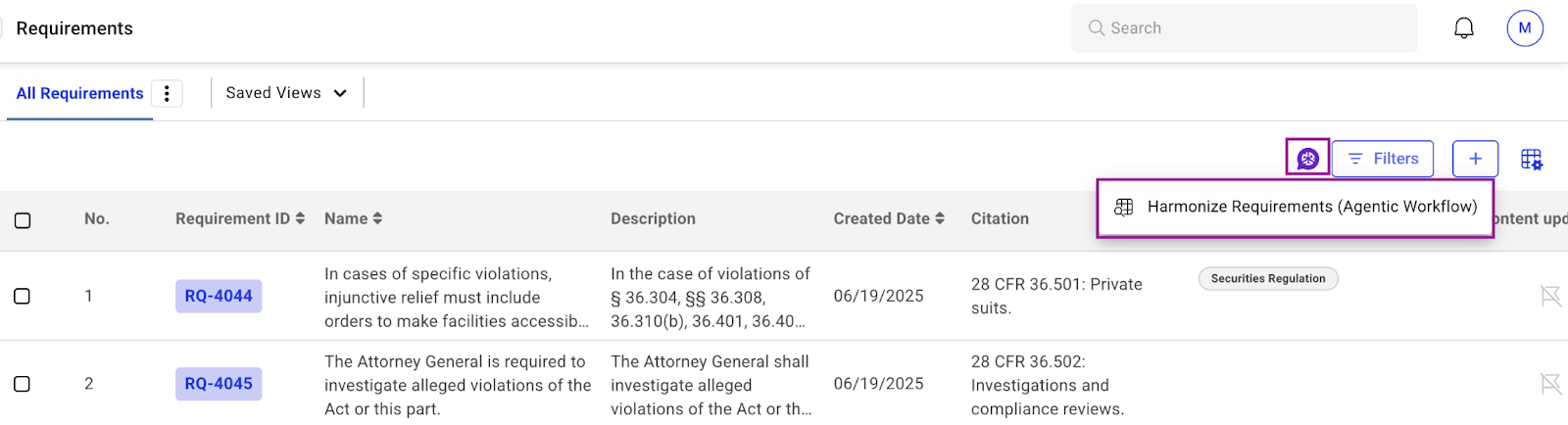
Task: Click the plus add requirement button
Action: [x=1475, y=158]
